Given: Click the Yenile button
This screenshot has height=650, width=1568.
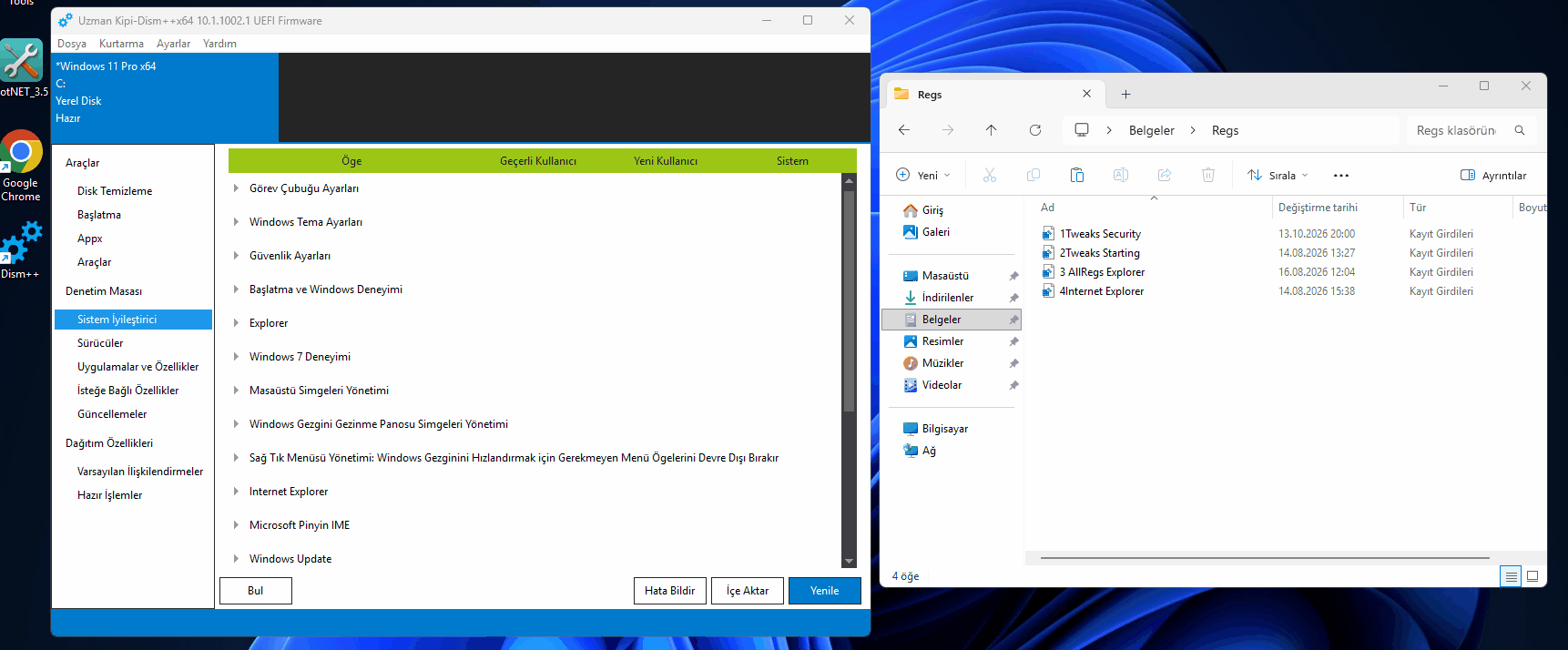Looking at the screenshot, I should 825,591.
